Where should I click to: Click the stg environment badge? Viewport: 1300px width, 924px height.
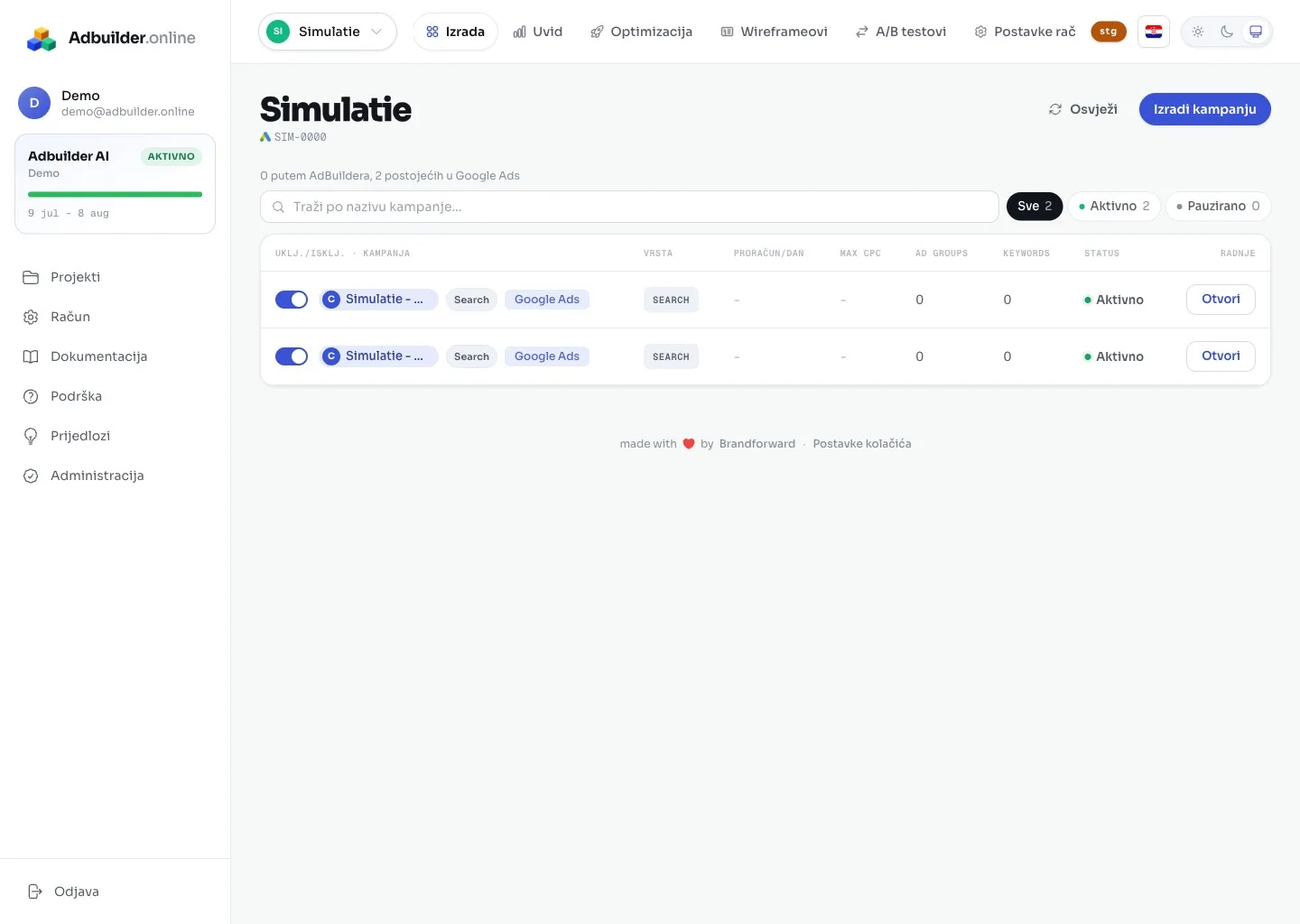click(1109, 32)
